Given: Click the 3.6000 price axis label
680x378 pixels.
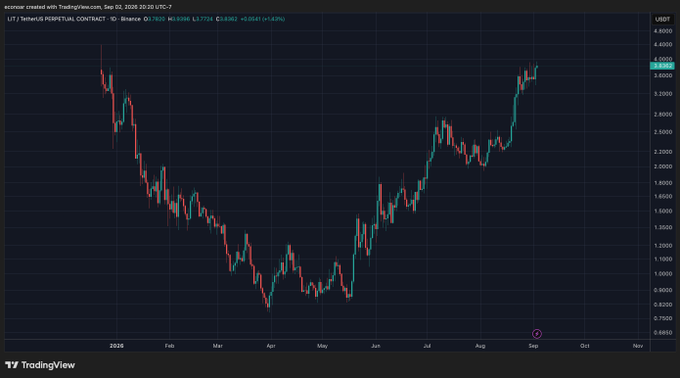Looking at the screenshot, I should pyautogui.click(x=663, y=75).
